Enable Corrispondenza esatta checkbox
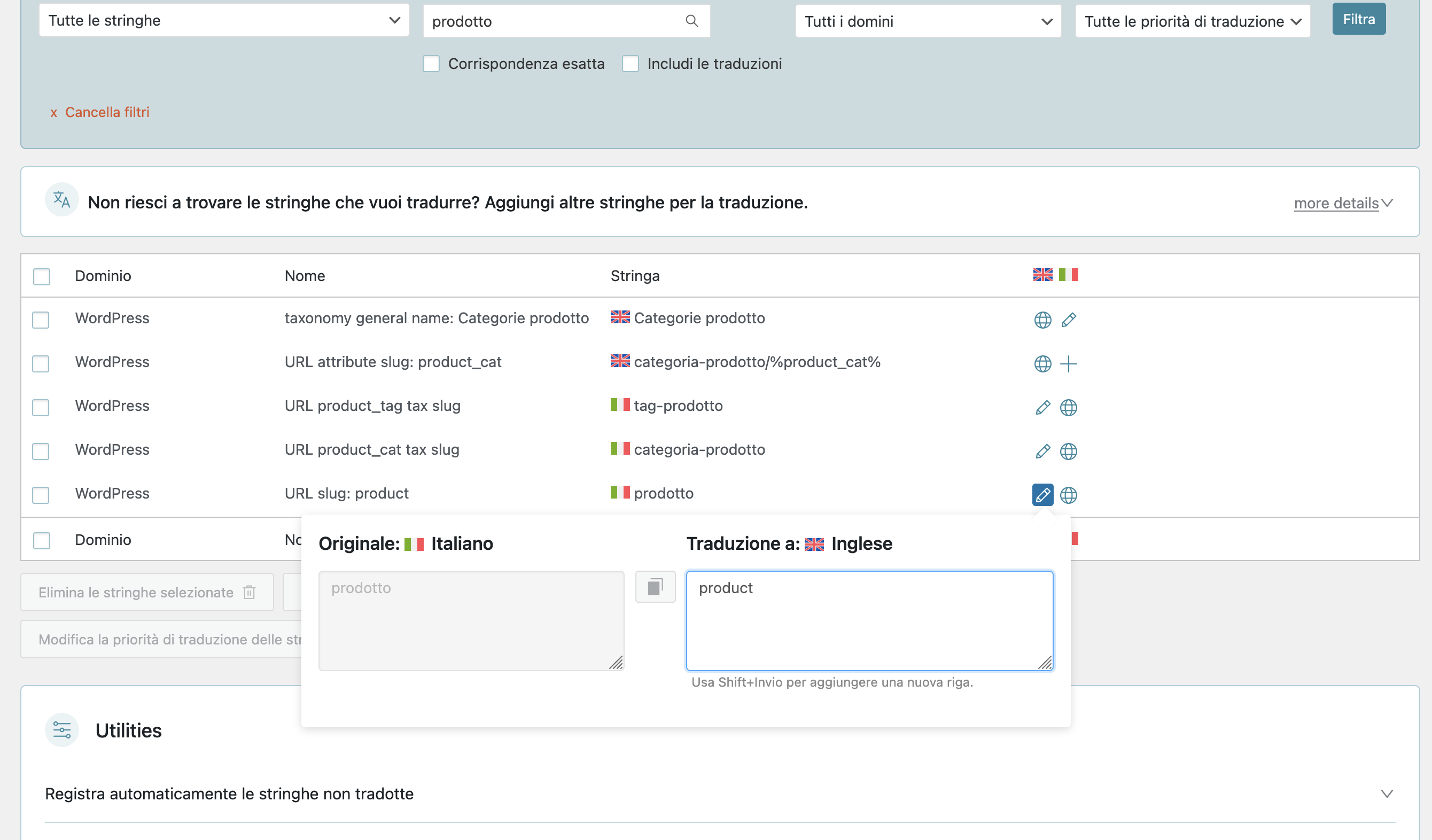 click(431, 64)
